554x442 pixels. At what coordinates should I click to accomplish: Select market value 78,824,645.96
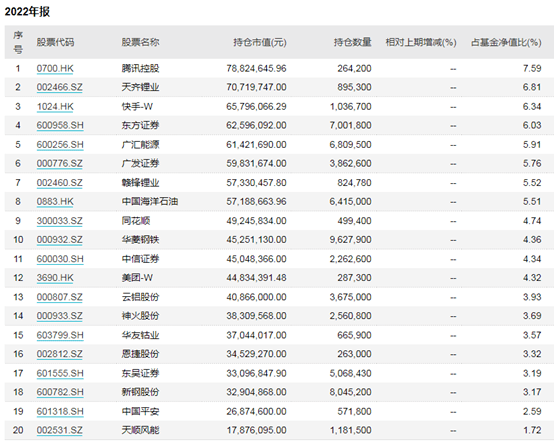pyautogui.click(x=257, y=69)
